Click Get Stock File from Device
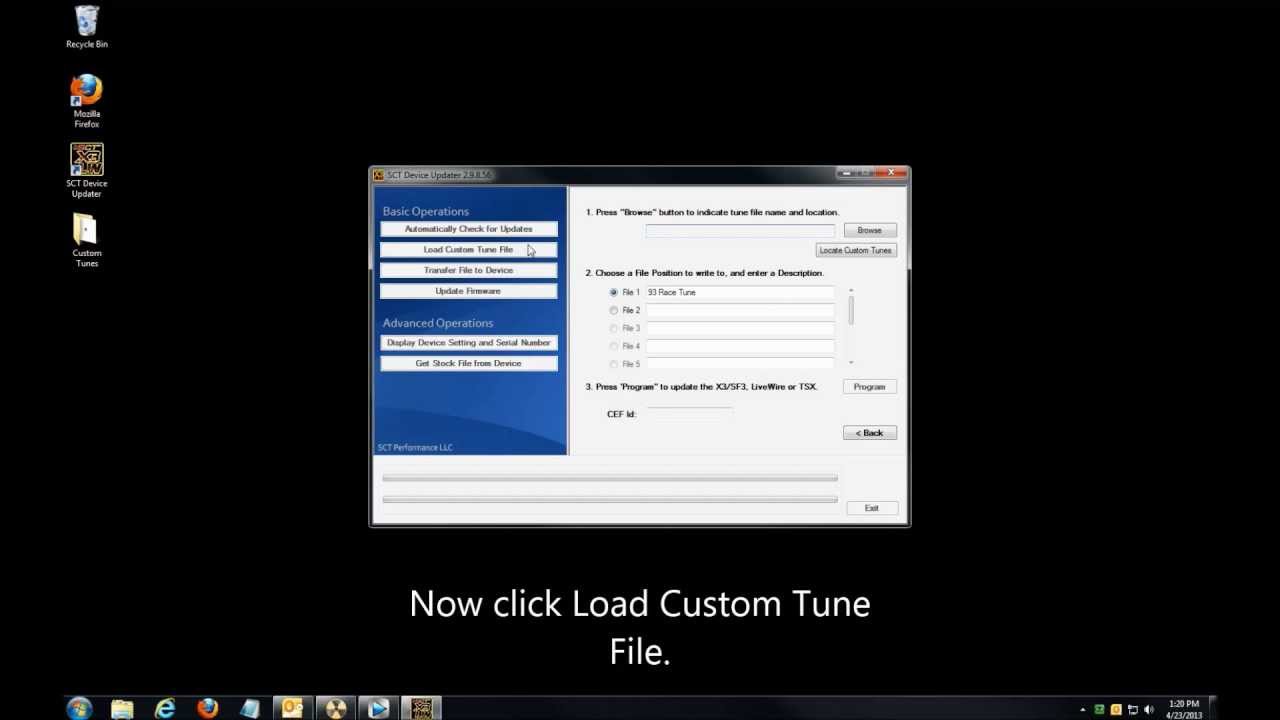Screen dimensions: 1280x720 click(x=468, y=363)
